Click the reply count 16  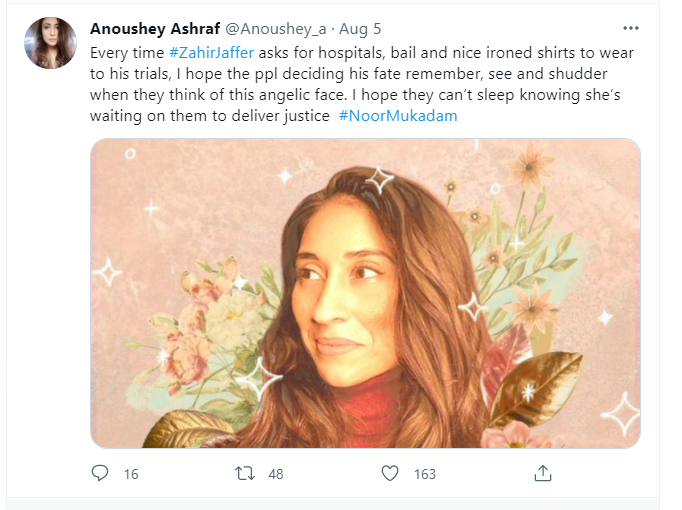pos(131,474)
